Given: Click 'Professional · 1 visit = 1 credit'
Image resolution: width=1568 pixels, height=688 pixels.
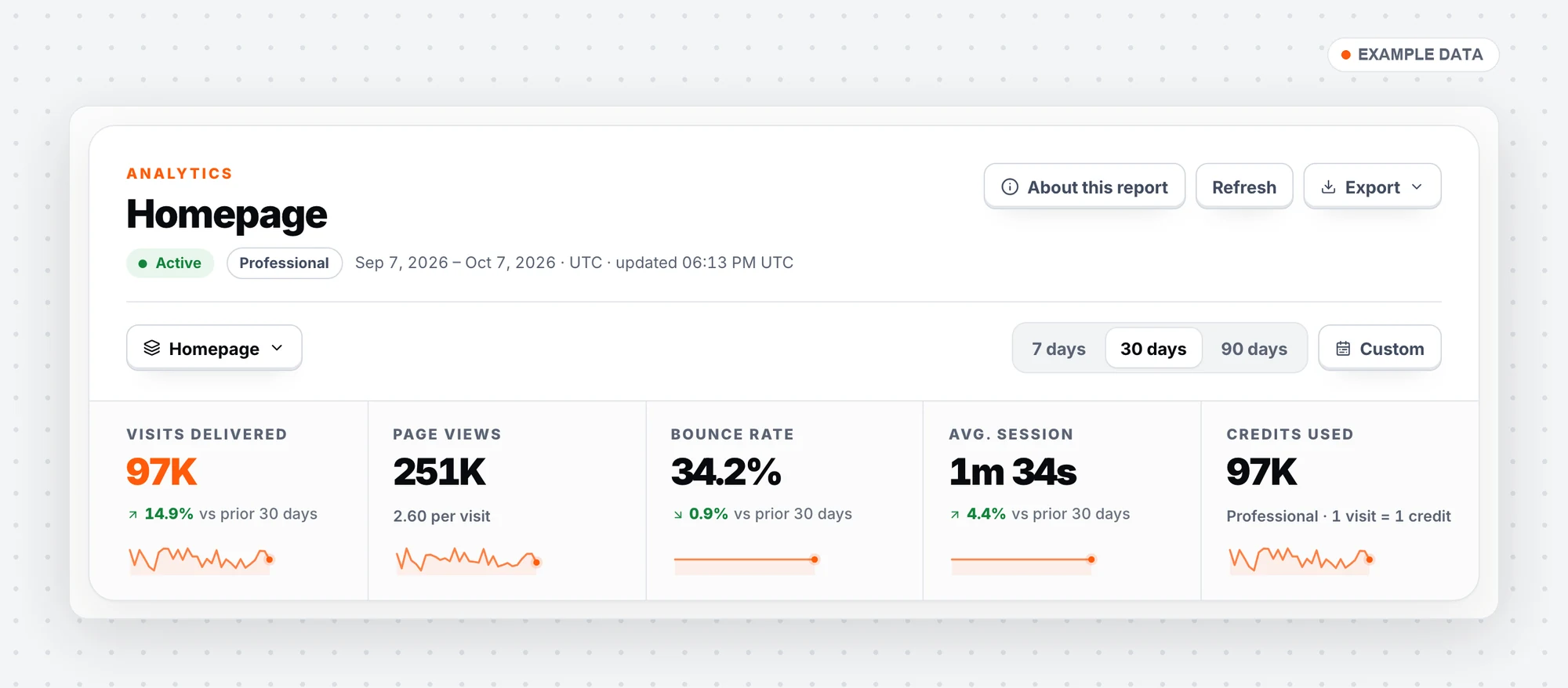Looking at the screenshot, I should tap(1338, 516).
